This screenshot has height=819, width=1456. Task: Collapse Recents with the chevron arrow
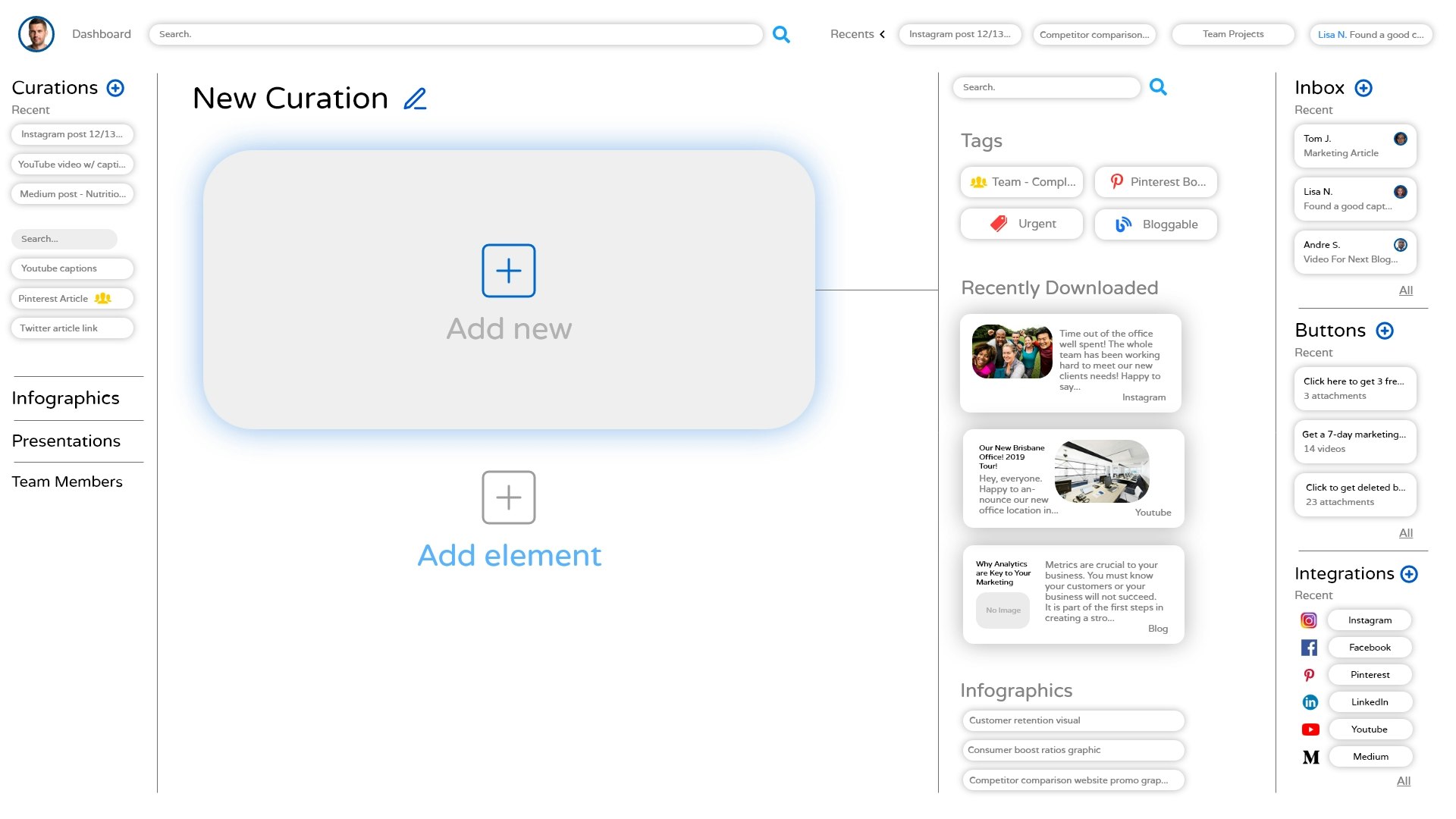[882, 34]
